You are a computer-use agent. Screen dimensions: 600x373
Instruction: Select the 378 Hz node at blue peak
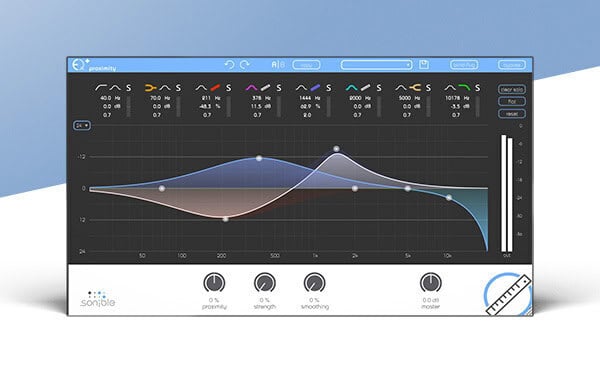[x=259, y=158]
